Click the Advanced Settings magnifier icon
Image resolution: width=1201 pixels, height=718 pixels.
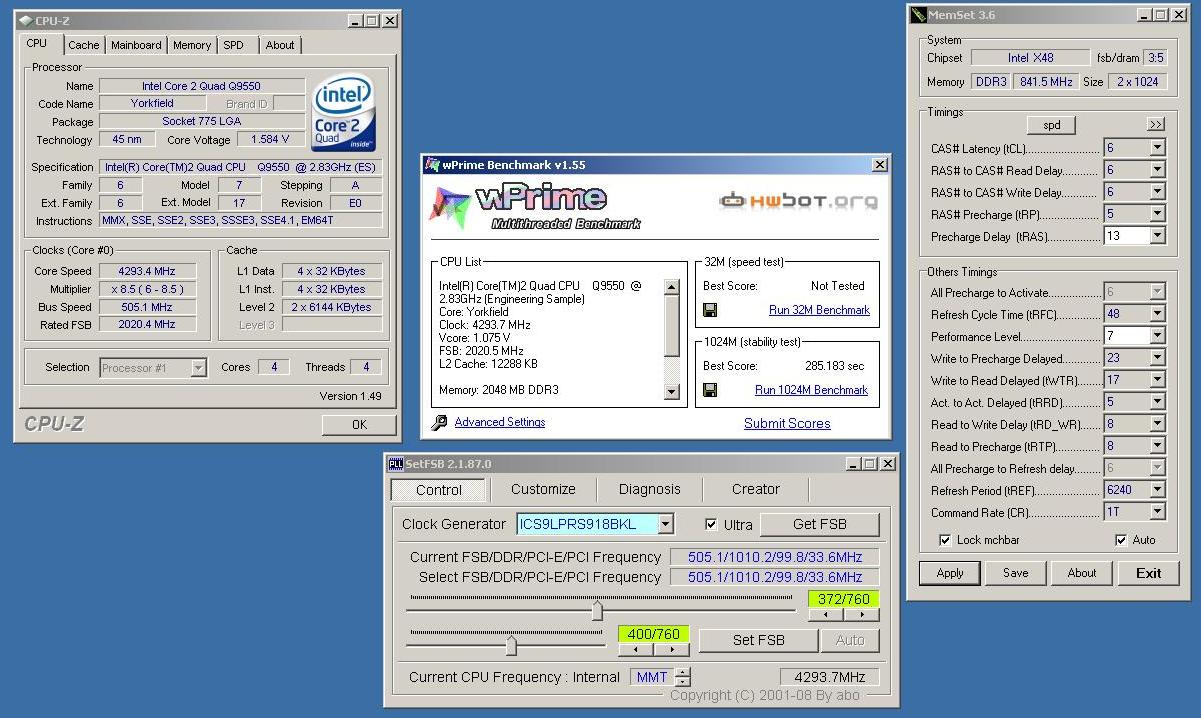(439, 423)
